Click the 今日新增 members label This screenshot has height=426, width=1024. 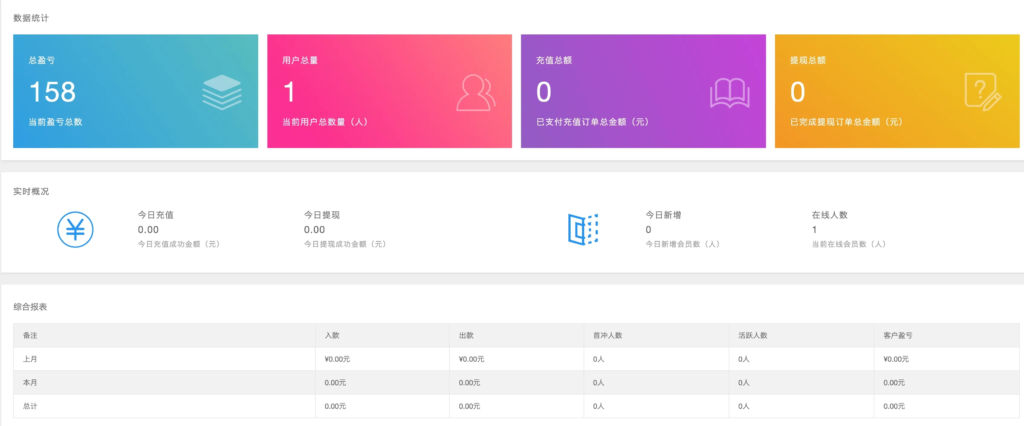(664, 214)
